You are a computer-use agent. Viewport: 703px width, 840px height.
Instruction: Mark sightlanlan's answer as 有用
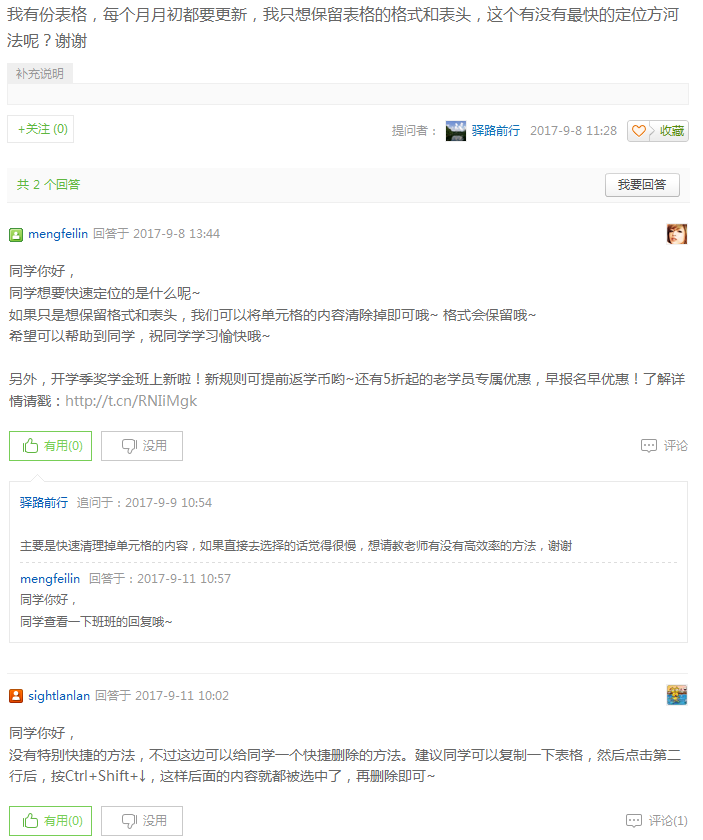pos(50,821)
